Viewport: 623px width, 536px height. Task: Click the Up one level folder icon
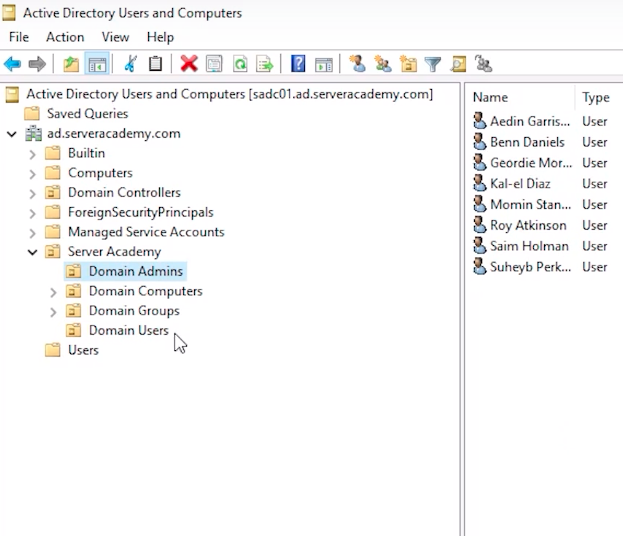point(70,64)
